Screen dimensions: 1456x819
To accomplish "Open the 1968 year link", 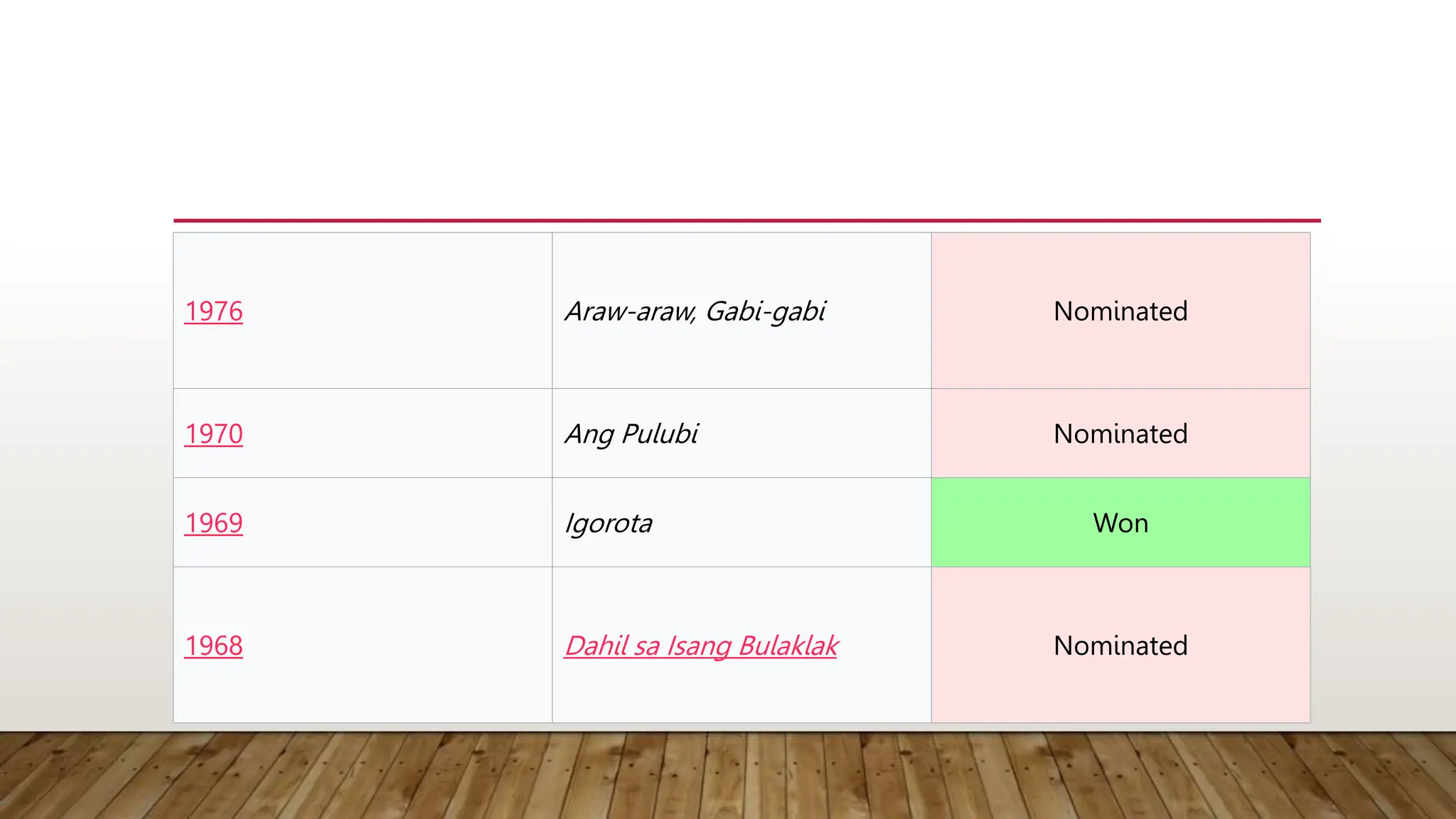I will pos(213,646).
